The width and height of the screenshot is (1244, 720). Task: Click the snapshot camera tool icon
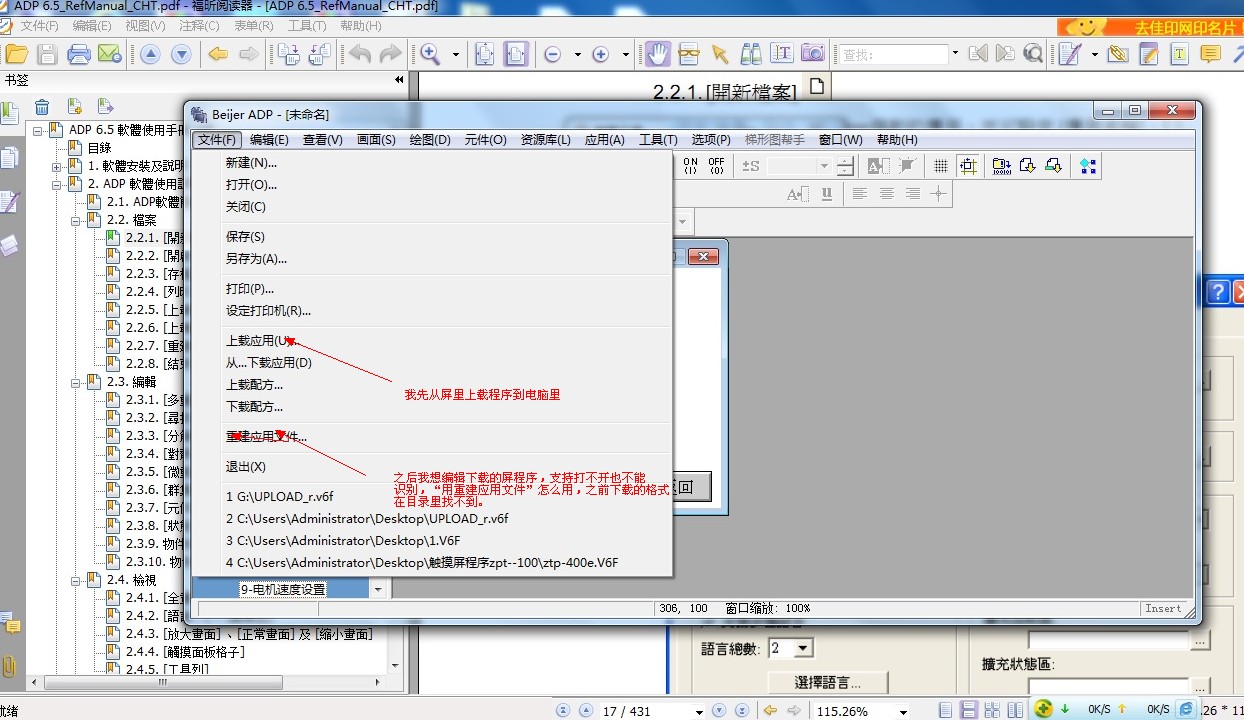coord(813,54)
